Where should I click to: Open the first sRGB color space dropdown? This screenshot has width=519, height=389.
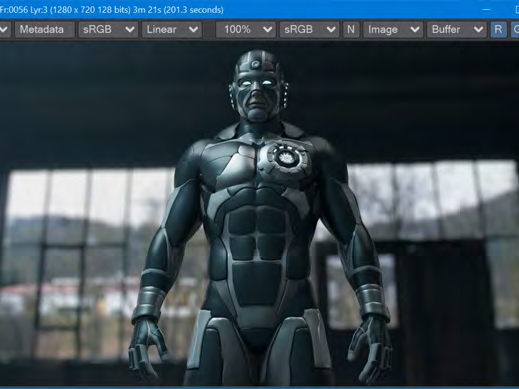pos(108,29)
